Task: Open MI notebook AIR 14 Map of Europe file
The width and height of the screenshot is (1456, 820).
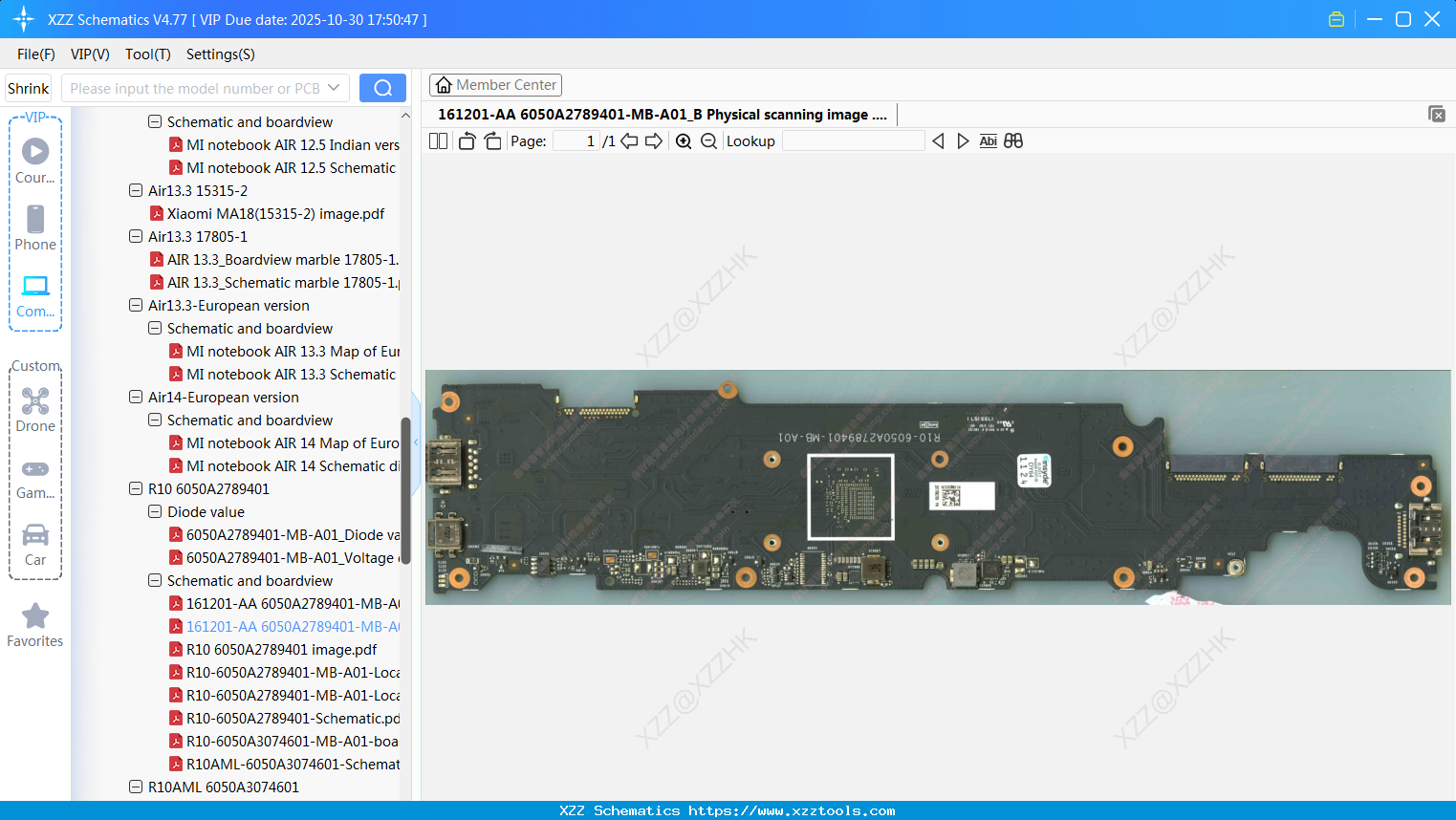Action: tap(293, 443)
